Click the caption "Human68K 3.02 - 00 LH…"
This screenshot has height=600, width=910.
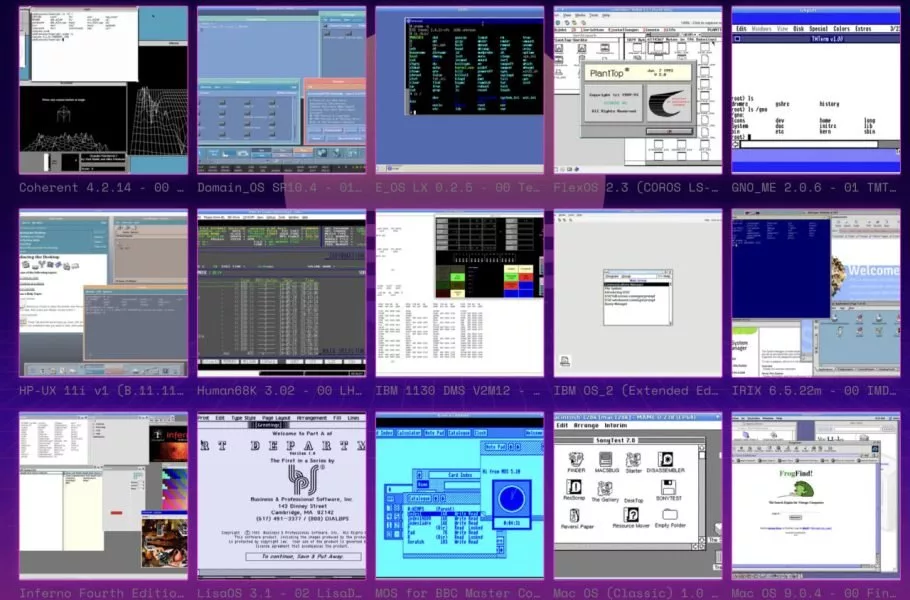[x=280, y=391]
